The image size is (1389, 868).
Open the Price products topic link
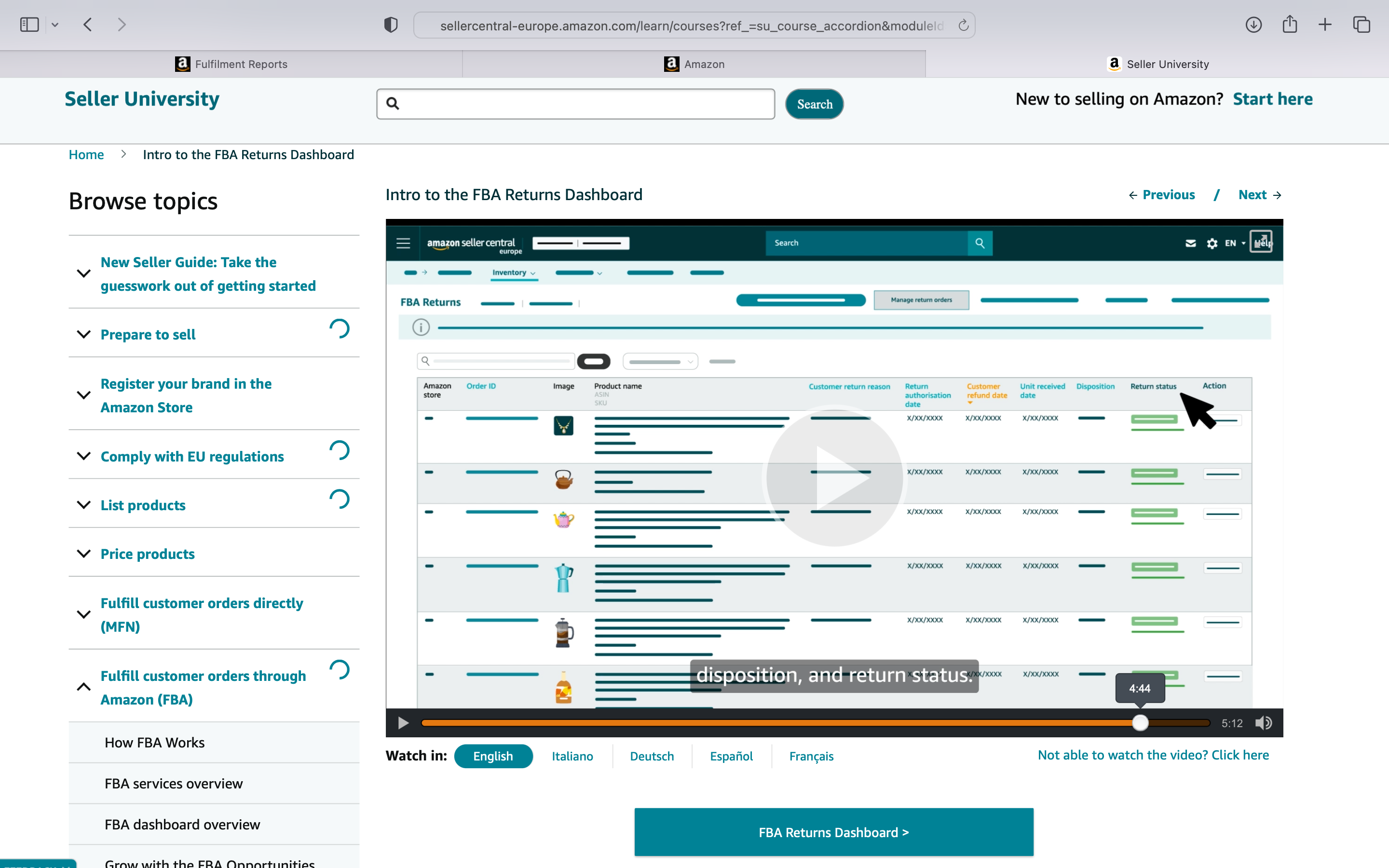point(148,554)
